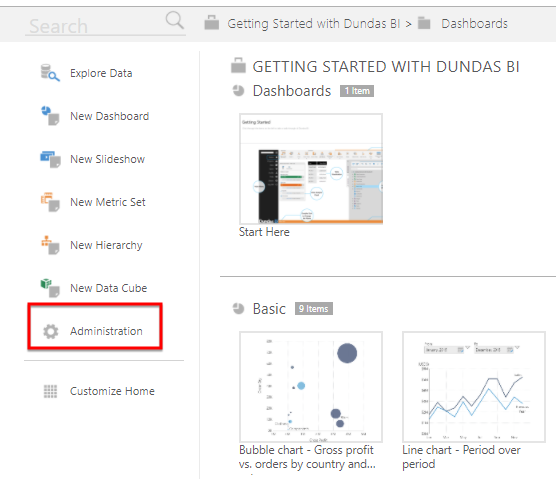
Task: Click the New Data Cube icon
Action: click(x=50, y=288)
